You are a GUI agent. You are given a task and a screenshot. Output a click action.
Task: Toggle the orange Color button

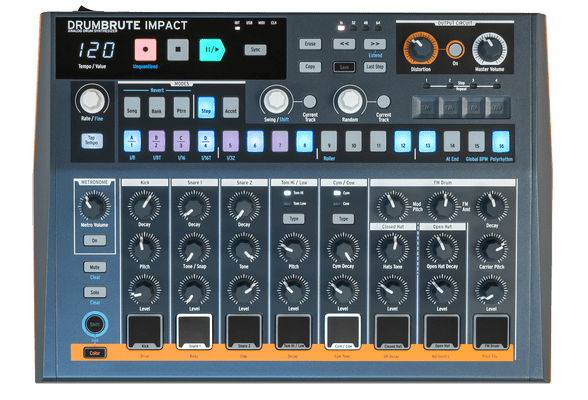pos(95,353)
